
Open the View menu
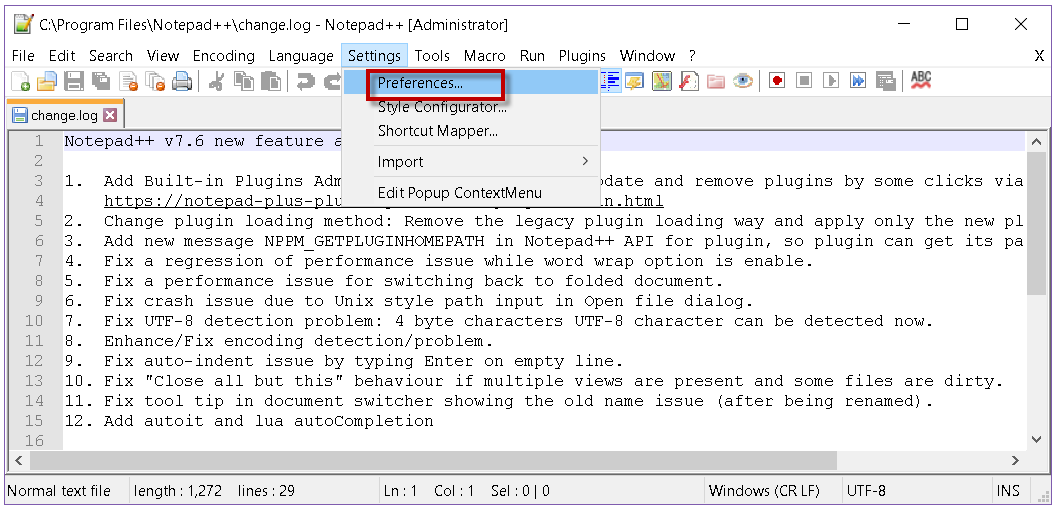pos(162,56)
